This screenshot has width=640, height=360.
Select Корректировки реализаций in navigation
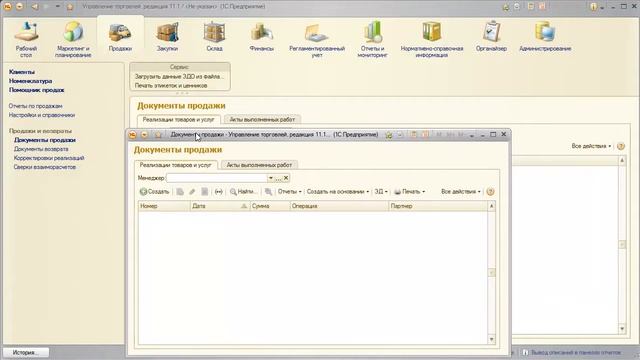coord(49,158)
